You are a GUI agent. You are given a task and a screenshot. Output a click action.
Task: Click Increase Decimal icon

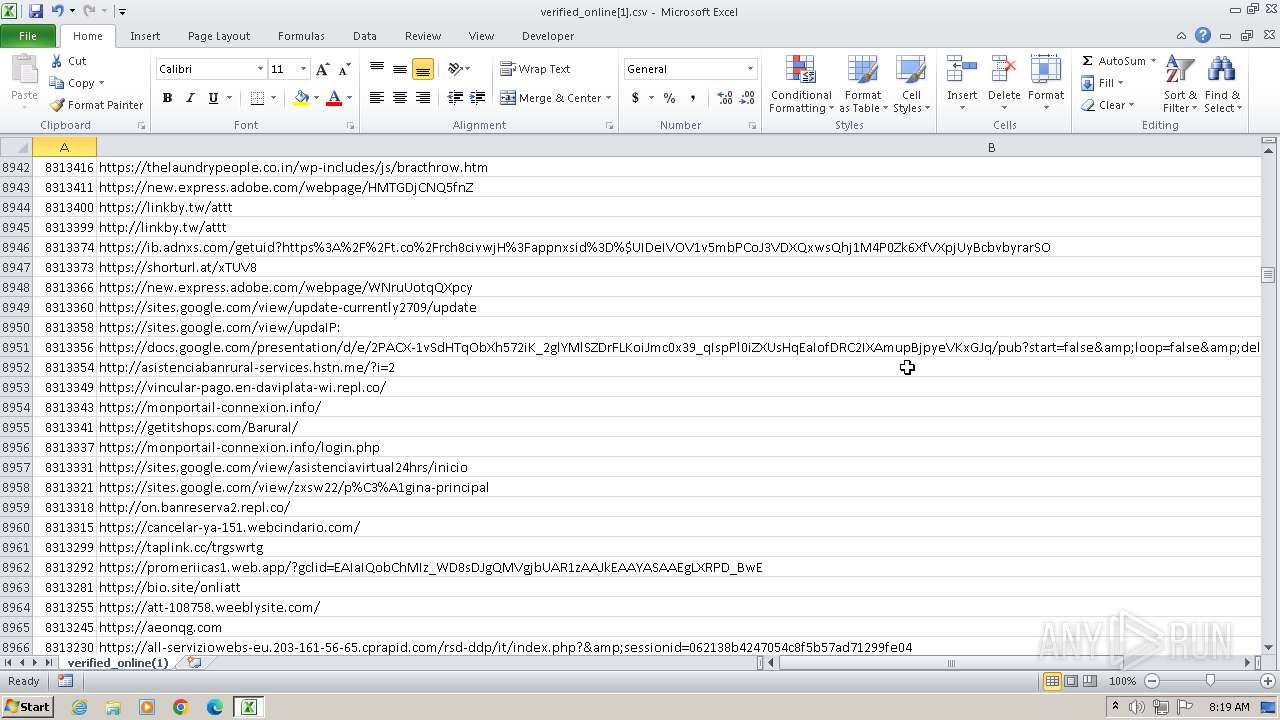click(x=725, y=98)
